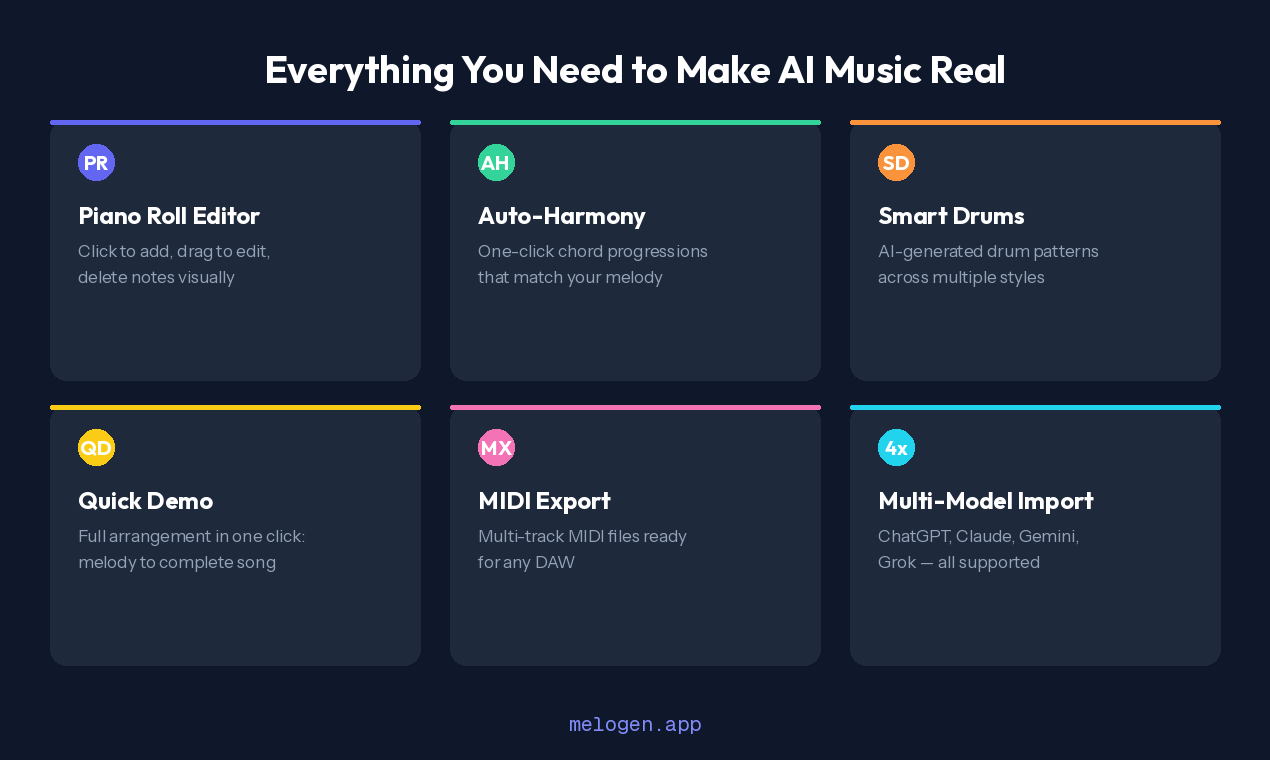
Task: Select the QD Quick Demo icon
Action: pyautogui.click(x=96, y=447)
